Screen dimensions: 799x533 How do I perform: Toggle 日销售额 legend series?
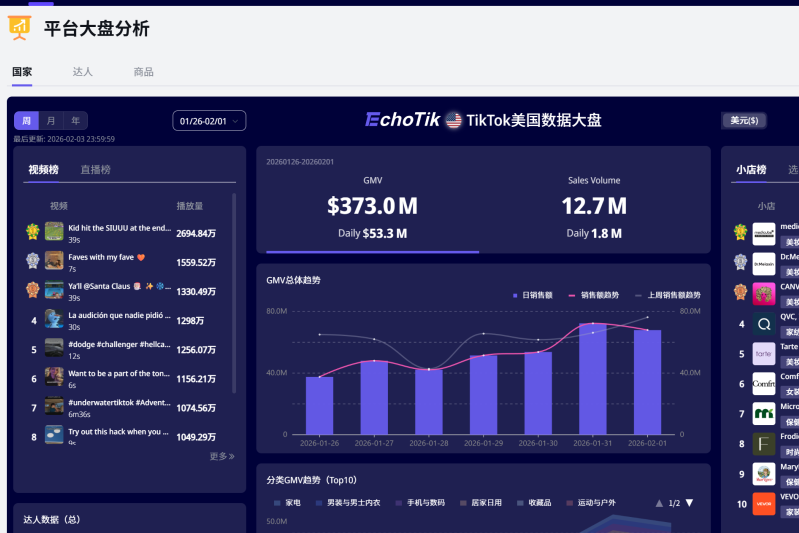click(x=532, y=295)
